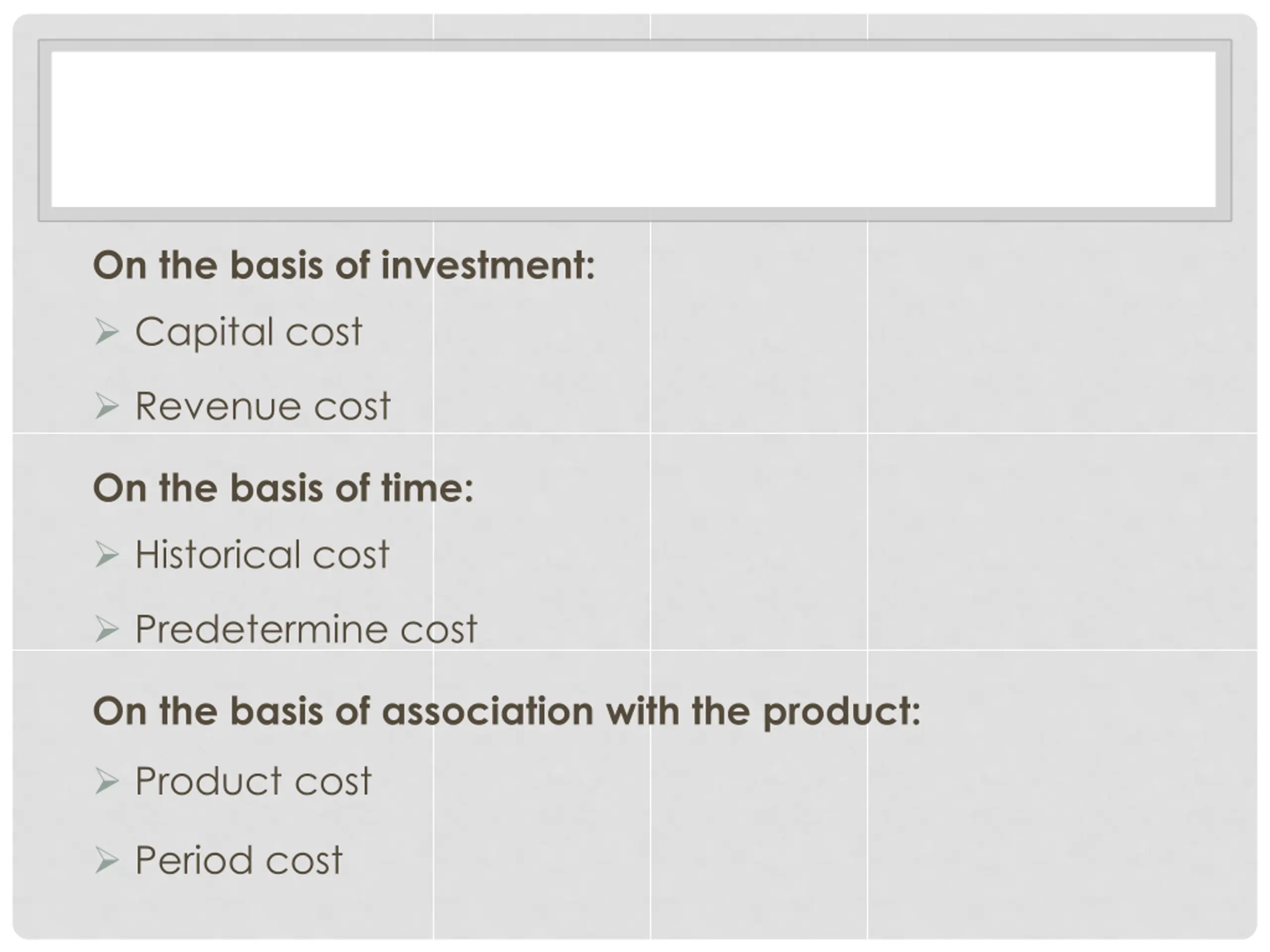
Task: Click the 'Product cost' bullet text
Action: pyautogui.click(x=254, y=782)
